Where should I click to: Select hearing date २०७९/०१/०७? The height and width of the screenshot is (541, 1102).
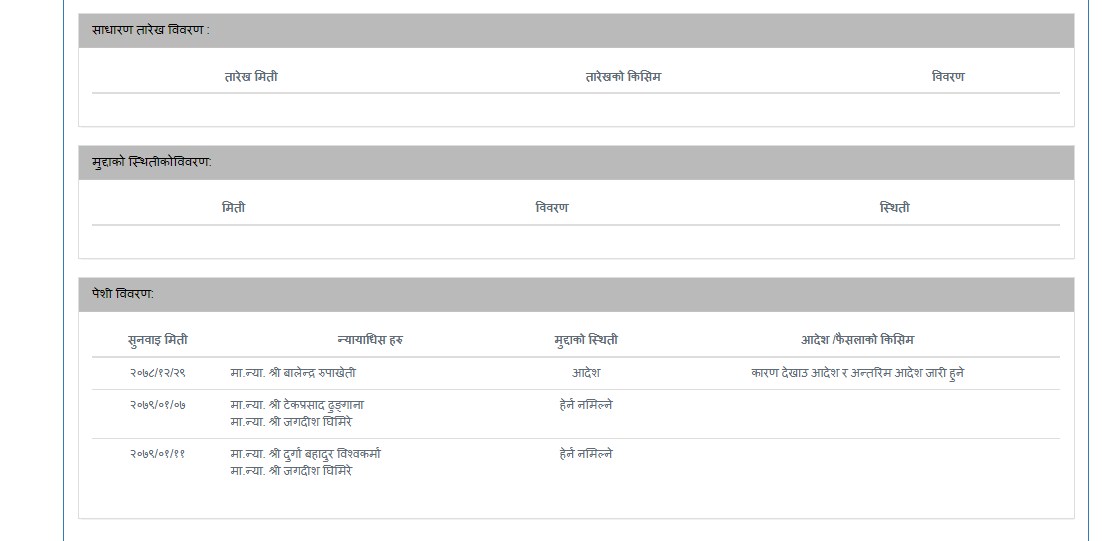click(x=157, y=405)
